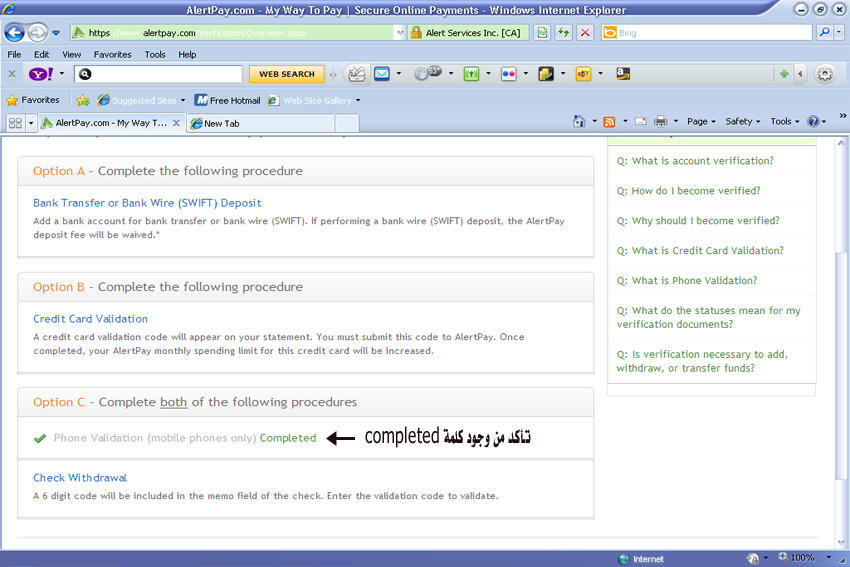Open the Help menu
This screenshot has width=850, height=567.
187,54
